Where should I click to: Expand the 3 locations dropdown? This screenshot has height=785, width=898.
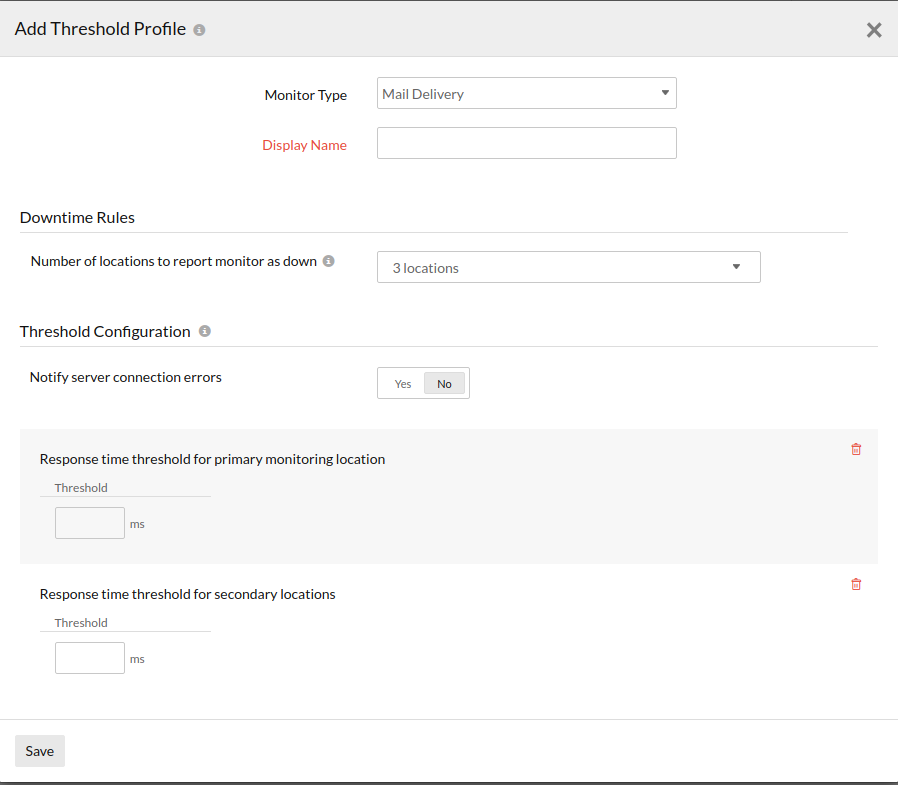[568, 268]
